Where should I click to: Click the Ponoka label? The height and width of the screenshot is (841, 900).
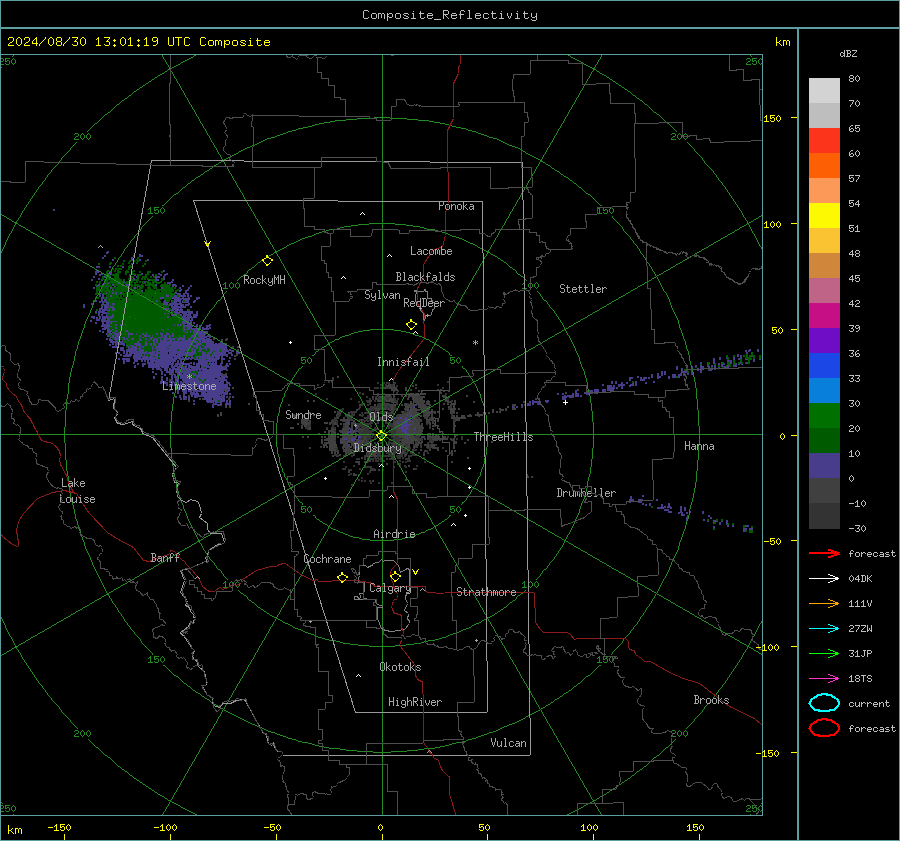tap(456, 206)
